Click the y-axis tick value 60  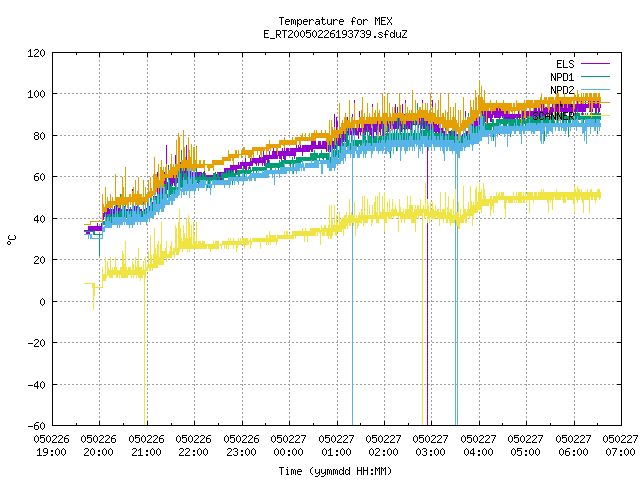click(x=40, y=177)
